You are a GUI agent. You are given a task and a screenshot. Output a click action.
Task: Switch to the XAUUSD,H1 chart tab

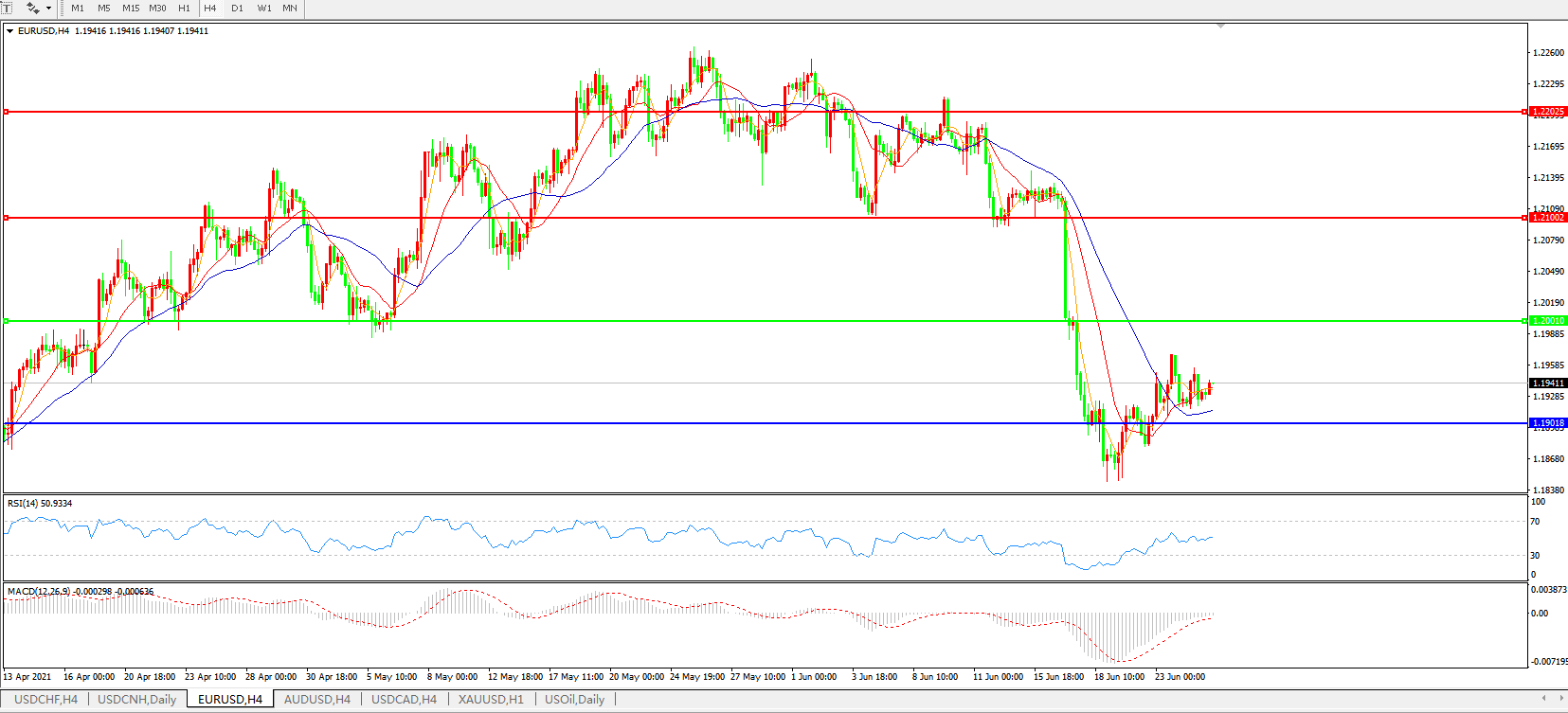point(491,700)
